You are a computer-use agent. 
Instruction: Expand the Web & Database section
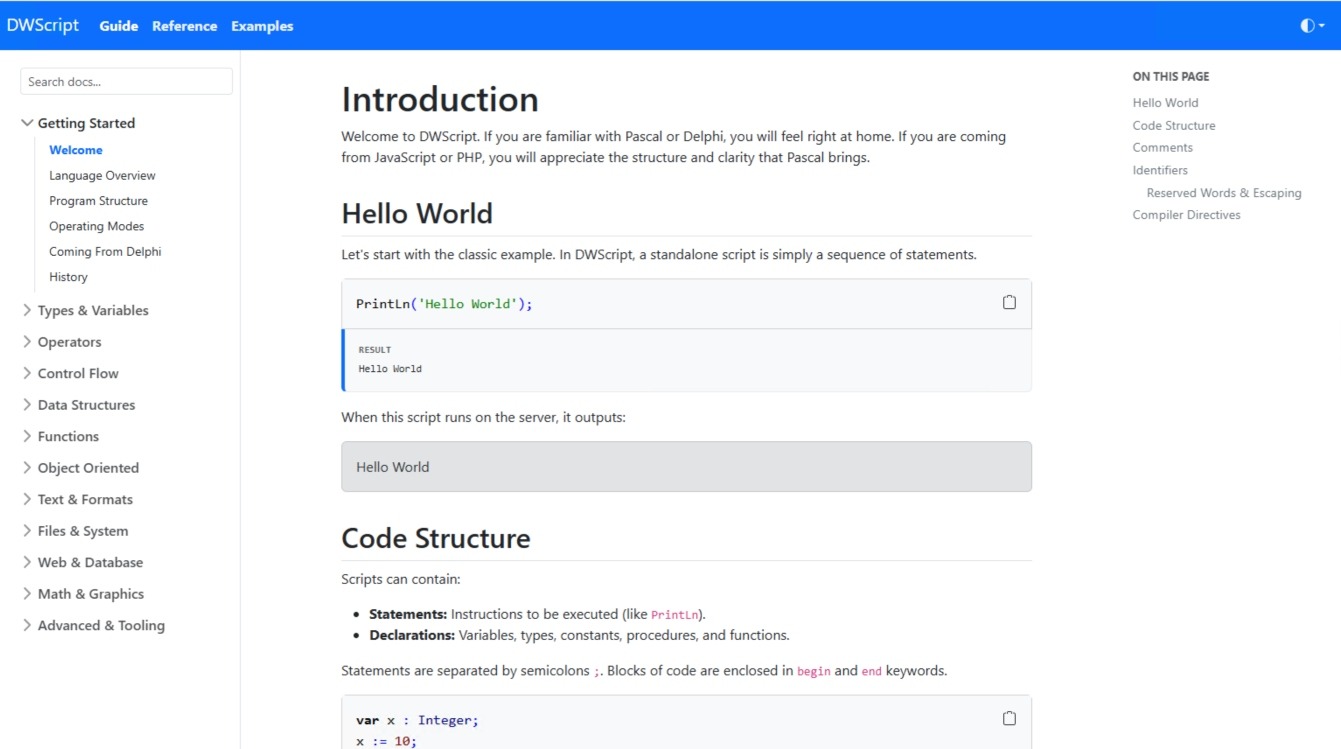(x=90, y=562)
